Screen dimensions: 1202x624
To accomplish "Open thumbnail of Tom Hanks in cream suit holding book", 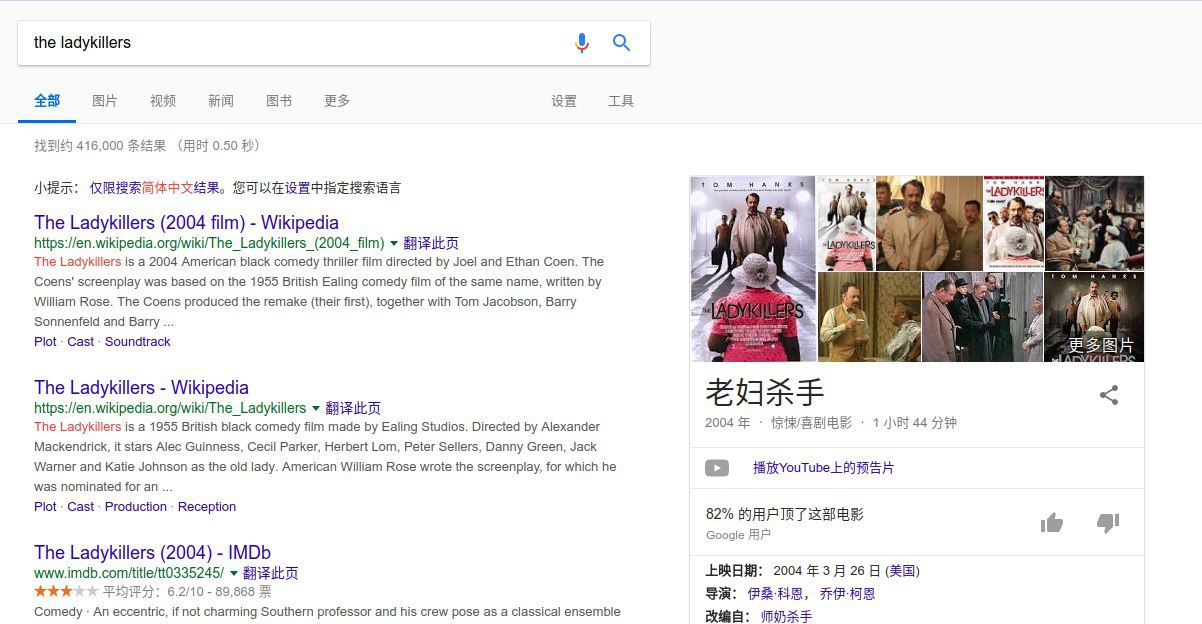I will pos(869,317).
